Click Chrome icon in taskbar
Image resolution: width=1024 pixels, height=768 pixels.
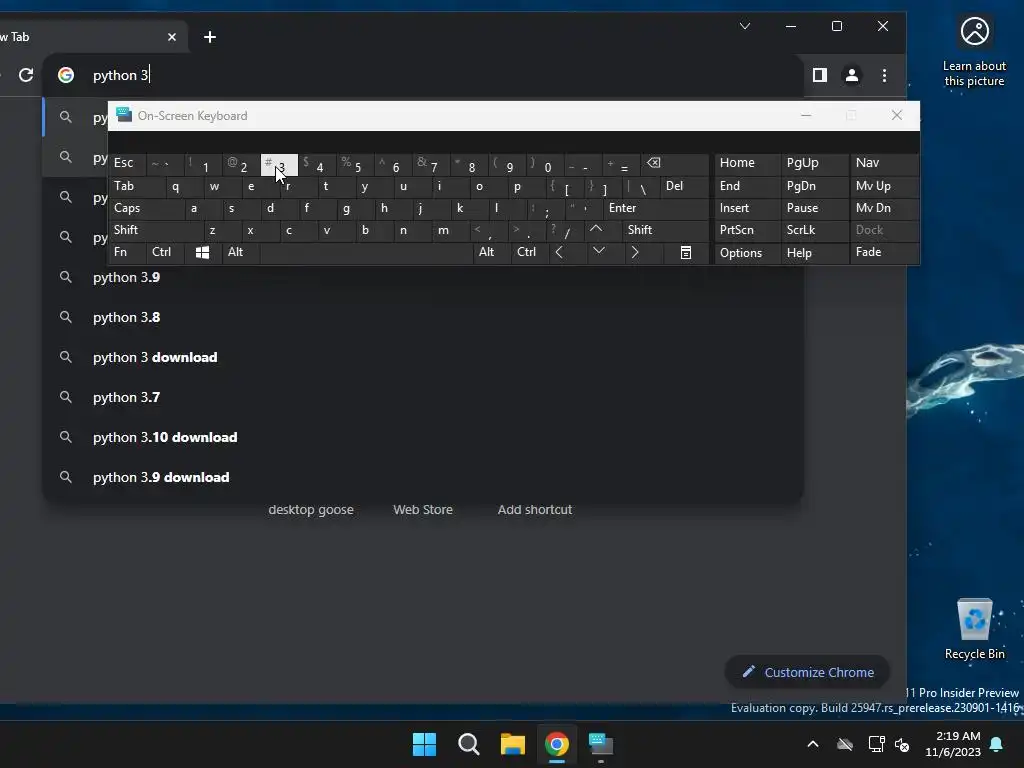(556, 744)
